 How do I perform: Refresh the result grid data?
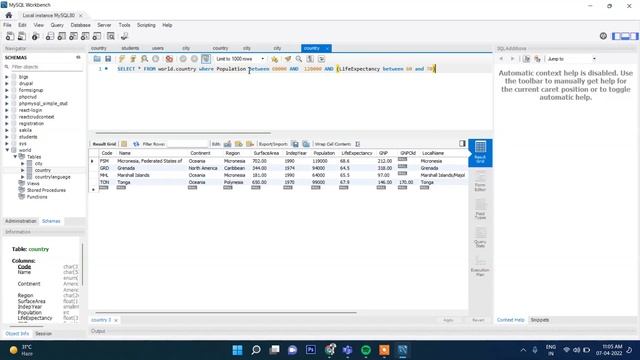tap(136, 144)
